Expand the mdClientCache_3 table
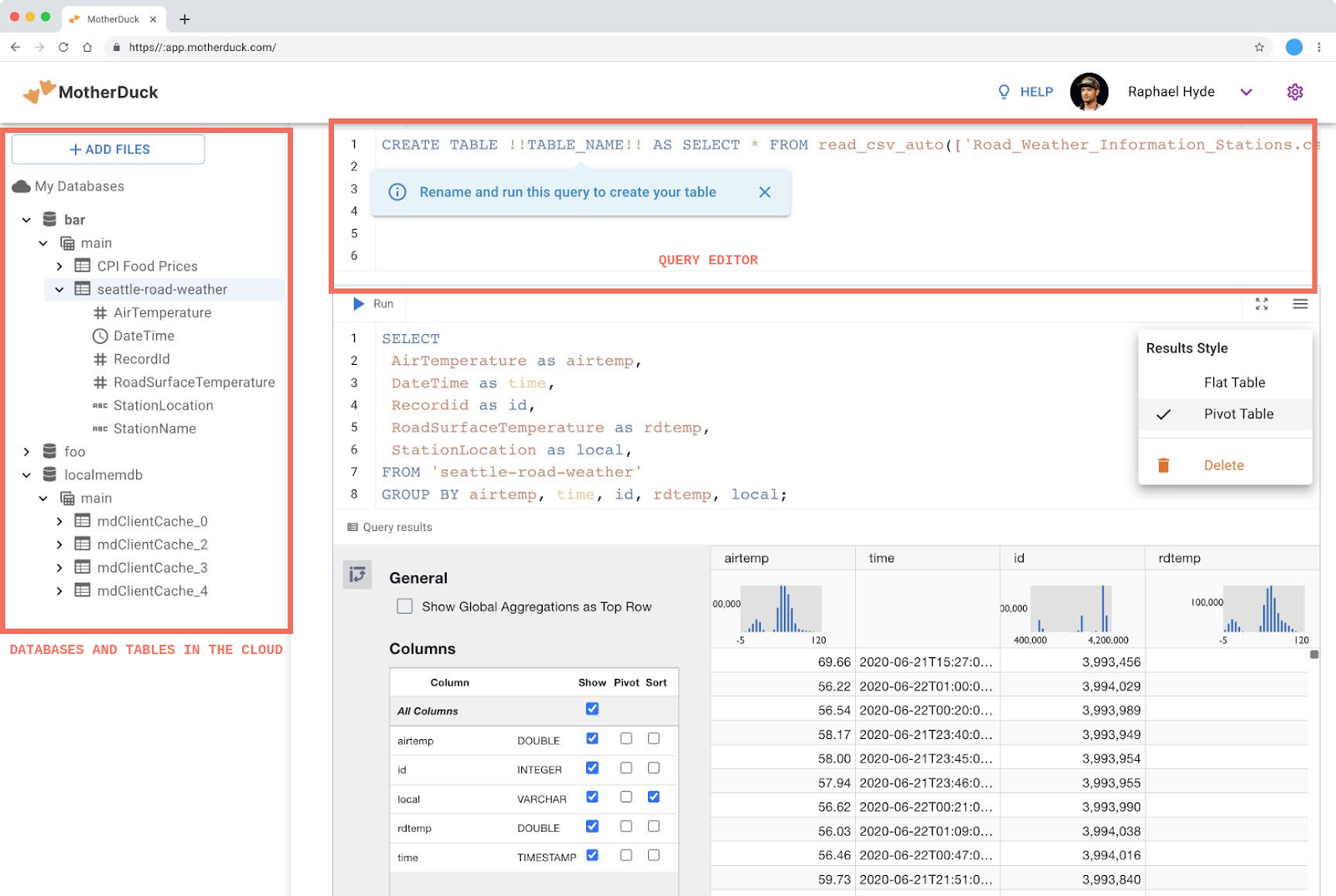Image resolution: width=1336 pixels, height=896 pixels. coord(59,568)
